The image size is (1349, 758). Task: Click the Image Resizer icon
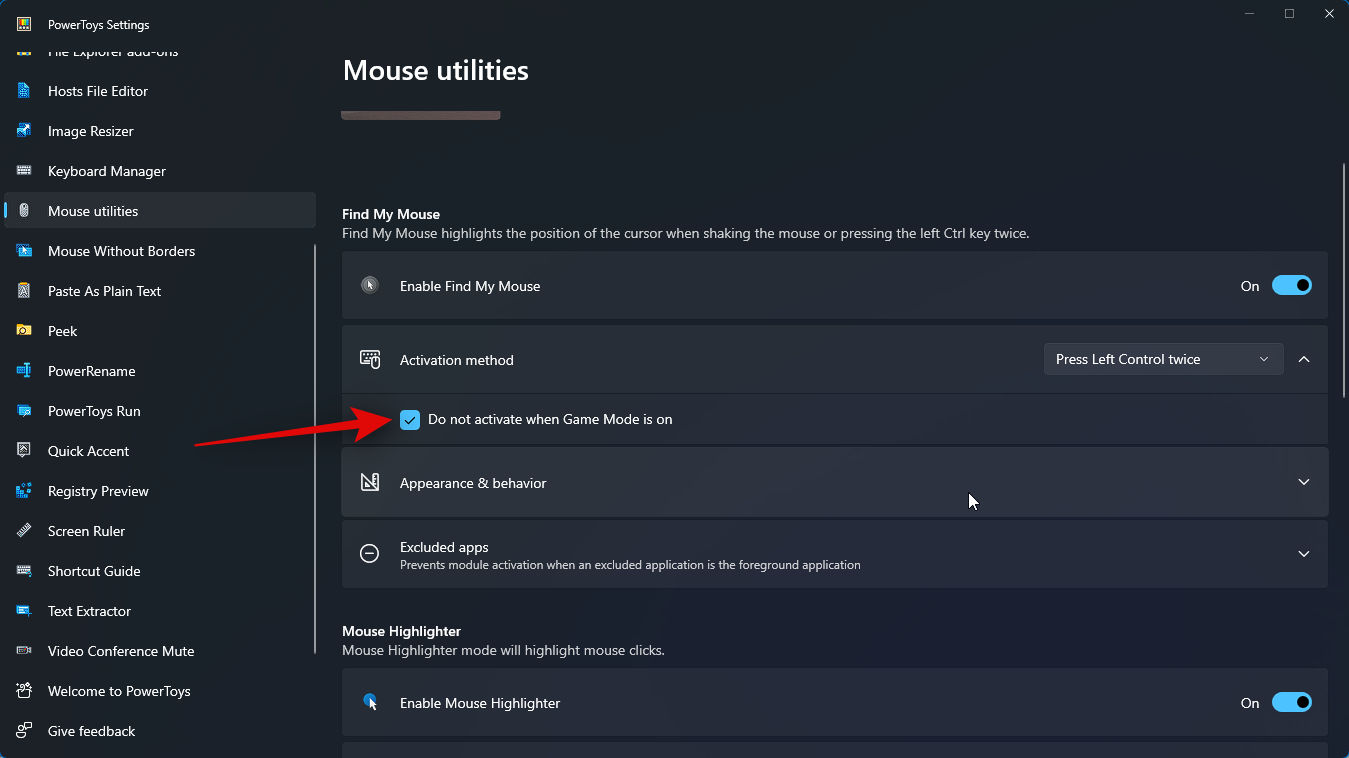coord(24,131)
